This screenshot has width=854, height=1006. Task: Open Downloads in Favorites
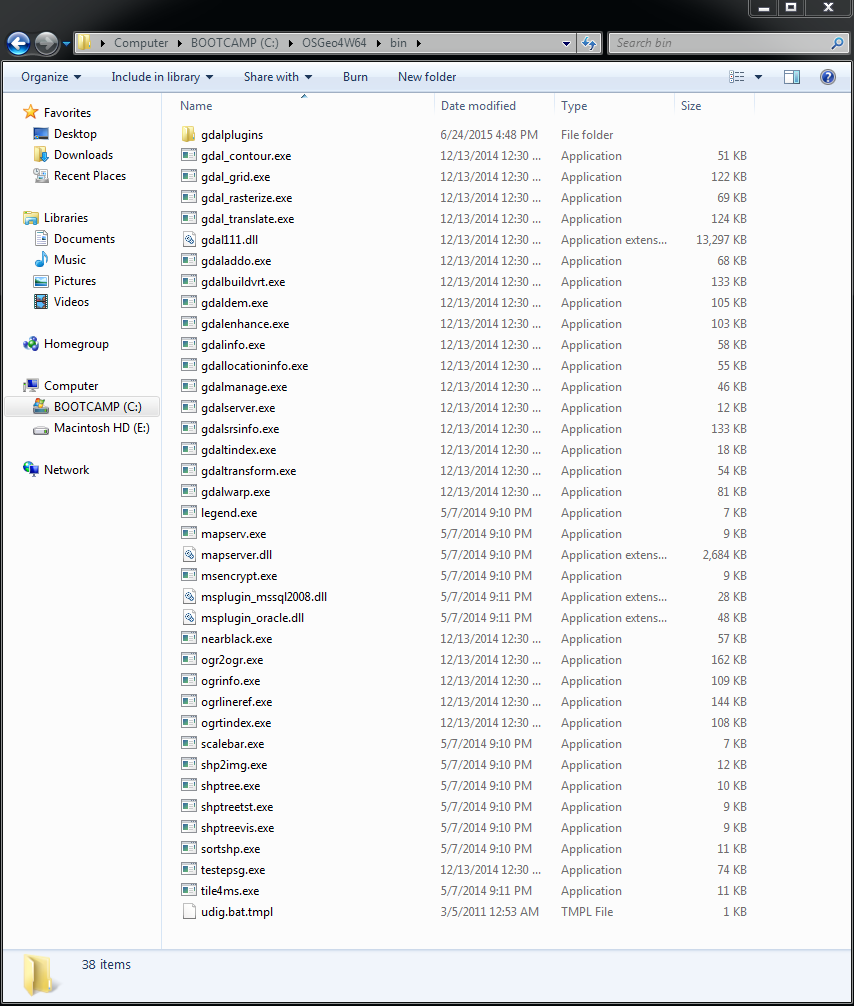point(83,155)
